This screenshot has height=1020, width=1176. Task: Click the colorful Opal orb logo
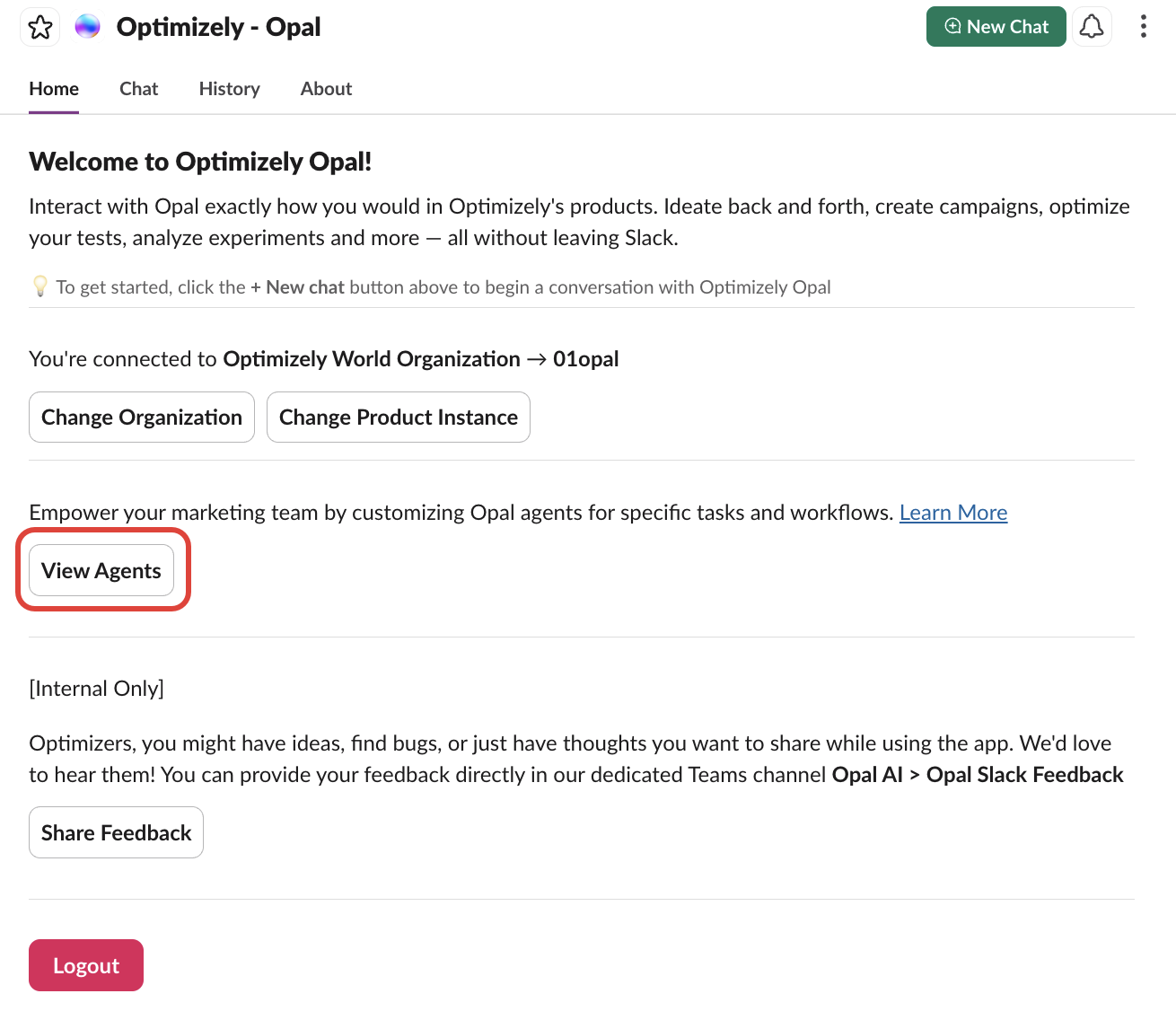point(87,27)
